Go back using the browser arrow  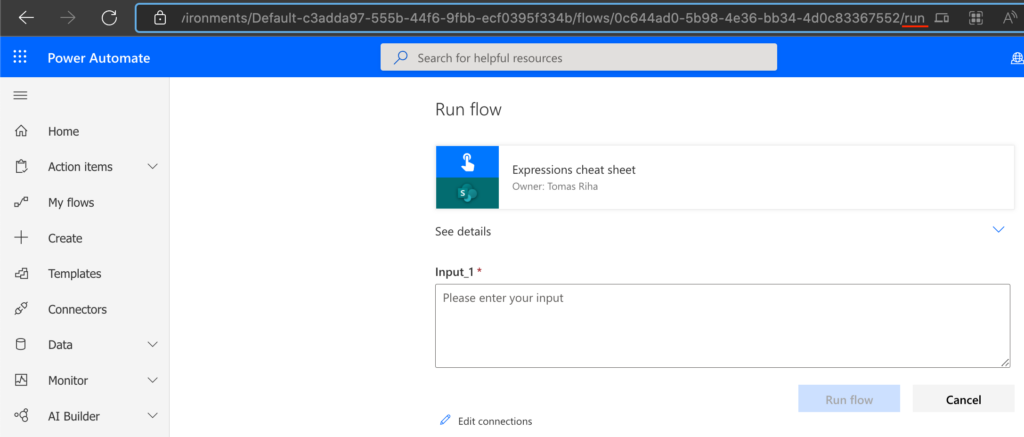pyautogui.click(x=26, y=18)
